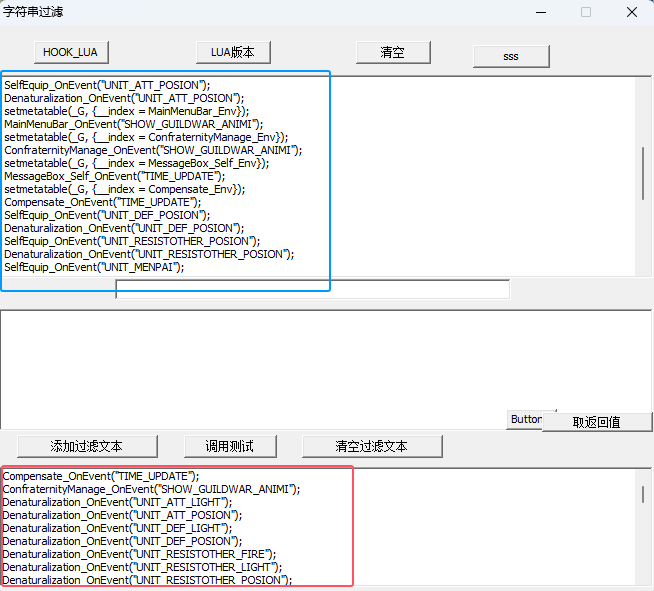Close the 字符串过滤 window
Image resolution: width=654 pixels, height=591 pixels.
tap(631, 12)
